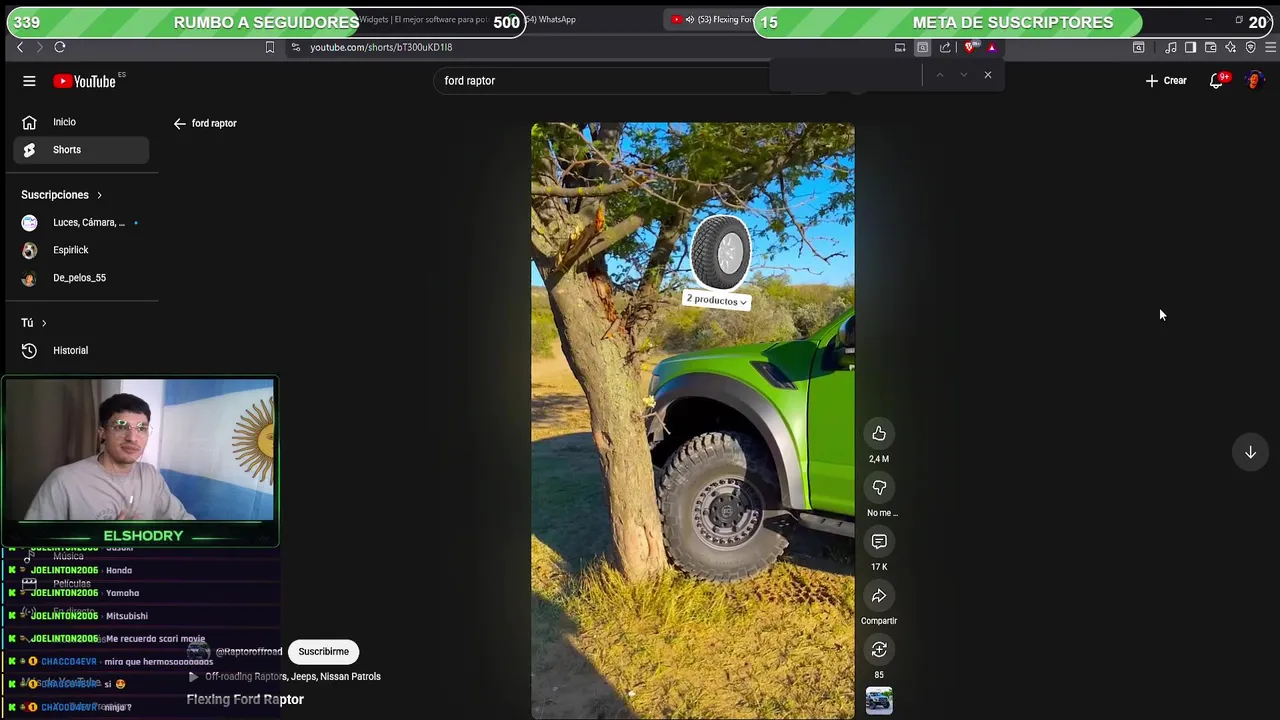Open the Brave Wallet icon

[x=1210, y=47]
